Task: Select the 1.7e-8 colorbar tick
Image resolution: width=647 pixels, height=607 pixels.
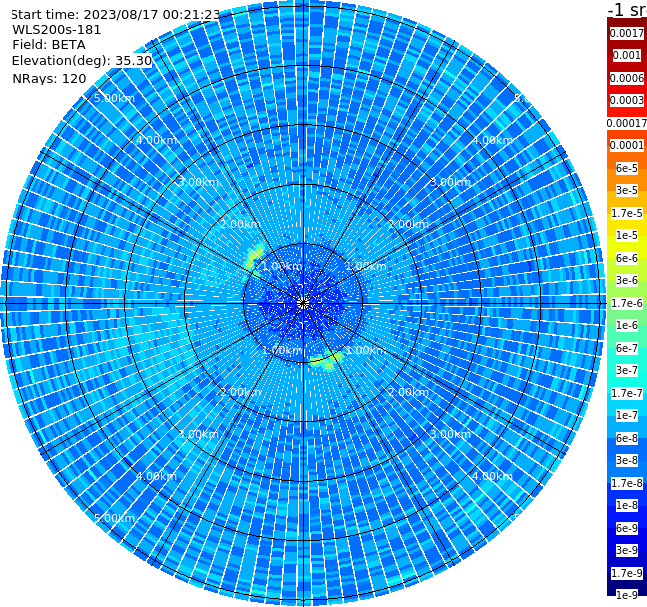Action: pyautogui.click(x=627, y=483)
